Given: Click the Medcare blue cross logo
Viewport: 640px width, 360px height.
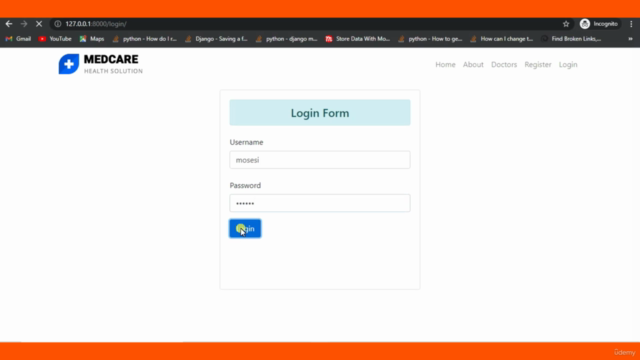Looking at the screenshot, I should point(69,64).
